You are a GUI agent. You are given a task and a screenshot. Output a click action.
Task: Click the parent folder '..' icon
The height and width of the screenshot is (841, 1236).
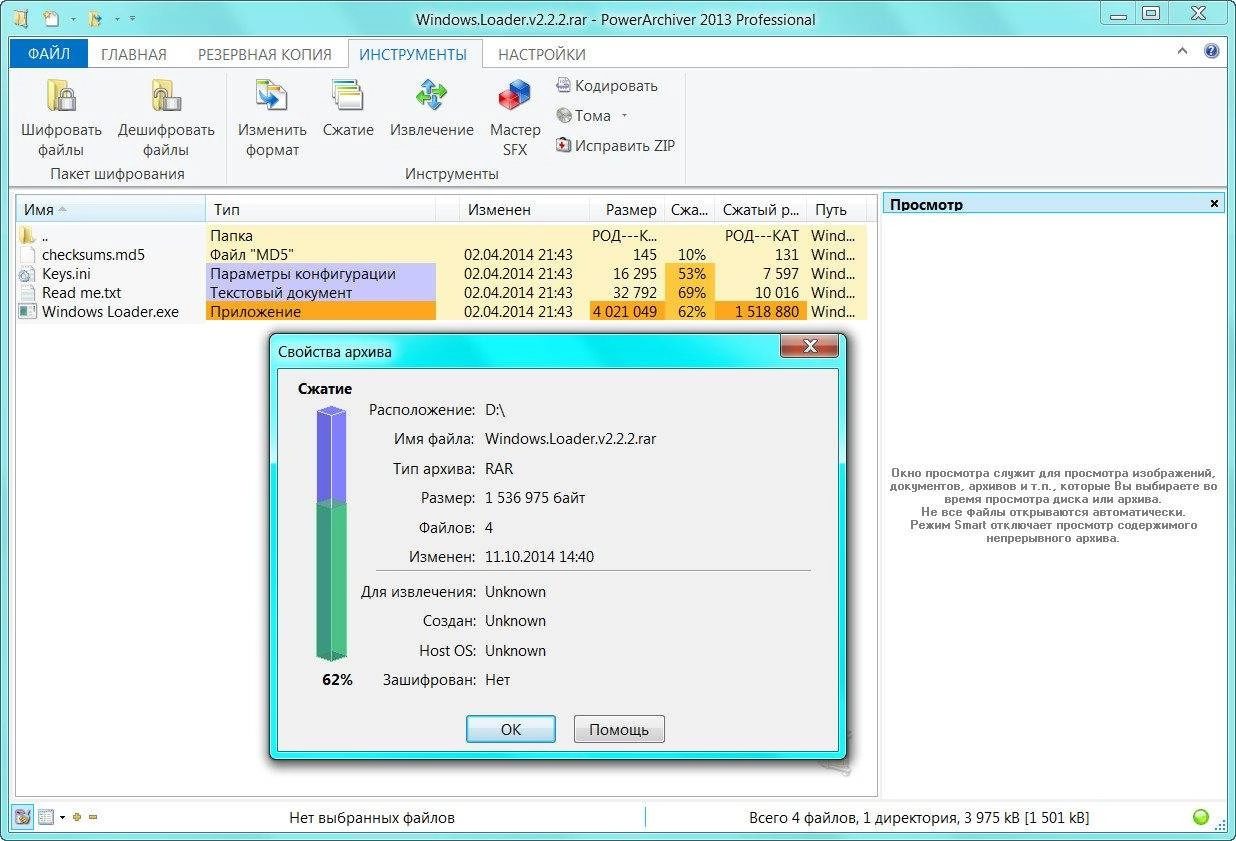(27, 236)
